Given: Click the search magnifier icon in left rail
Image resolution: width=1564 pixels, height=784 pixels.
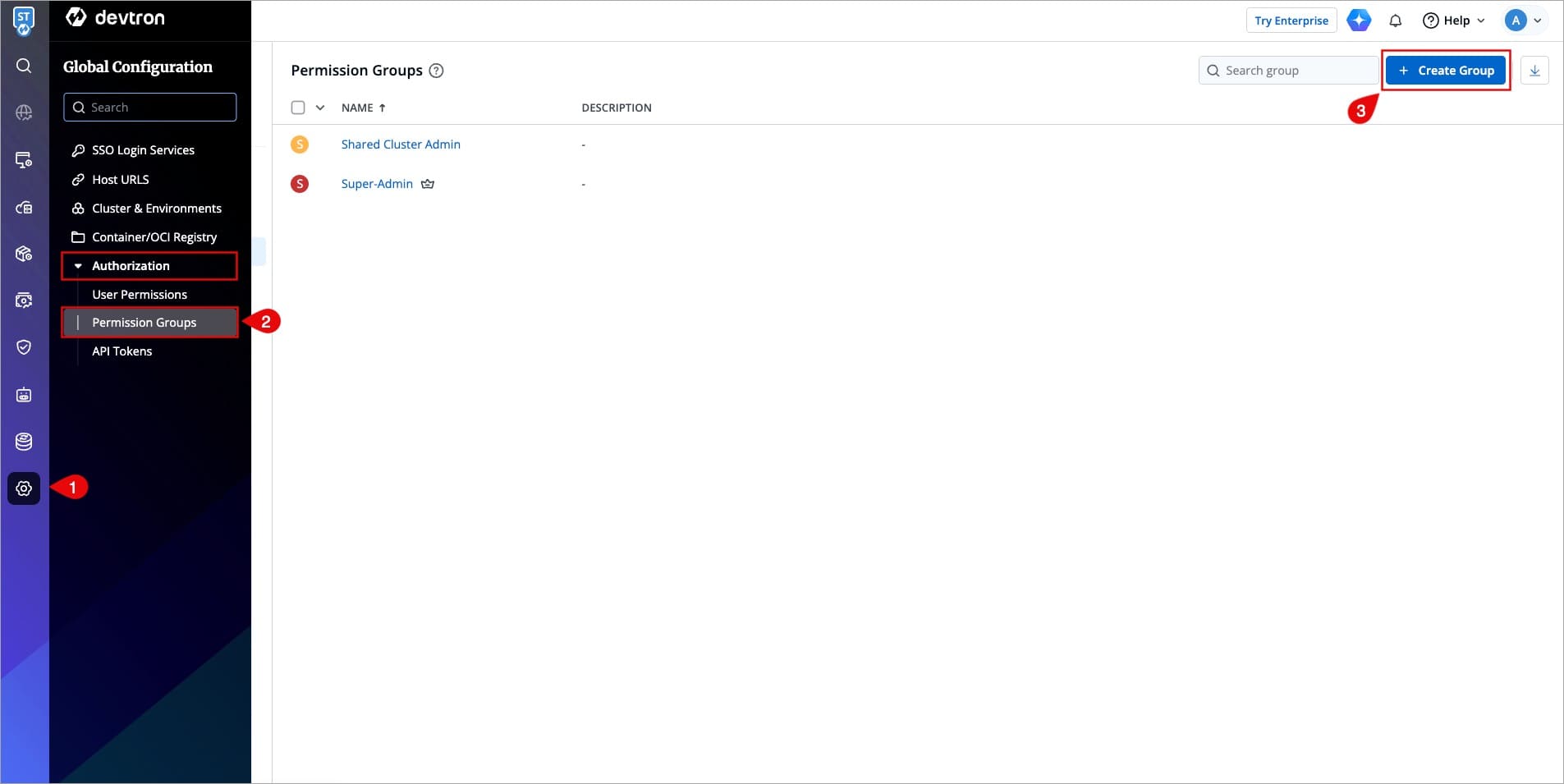Looking at the screenshot, I should 24,66.
